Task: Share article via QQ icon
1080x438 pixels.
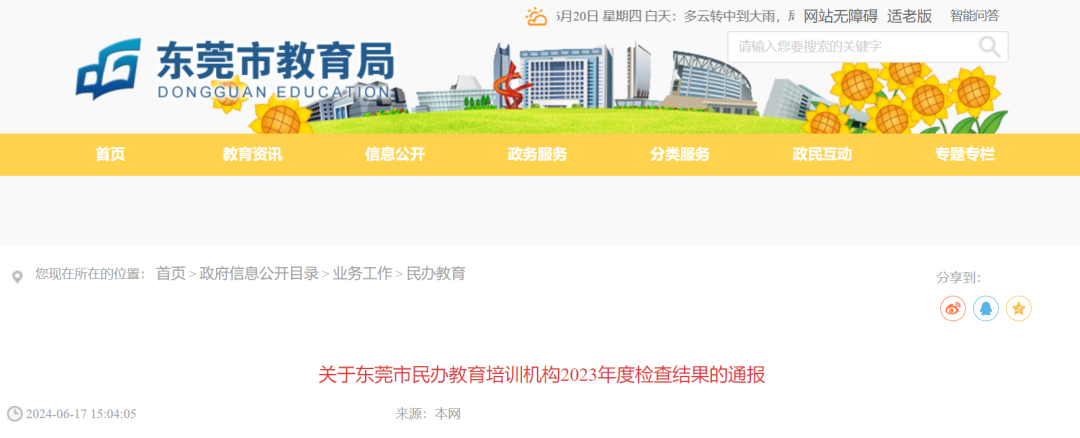Action: [986, 309]
